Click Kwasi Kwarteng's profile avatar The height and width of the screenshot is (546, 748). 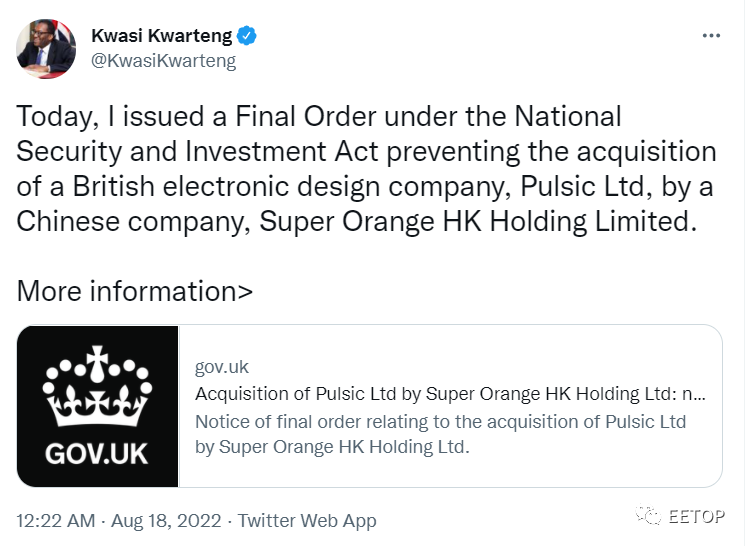pyautogui.click(x=47, y=48)
